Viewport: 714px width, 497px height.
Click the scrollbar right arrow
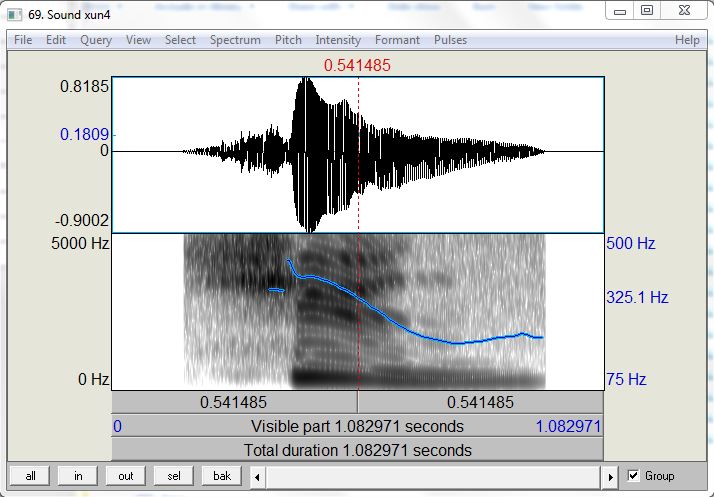(610, 477)
